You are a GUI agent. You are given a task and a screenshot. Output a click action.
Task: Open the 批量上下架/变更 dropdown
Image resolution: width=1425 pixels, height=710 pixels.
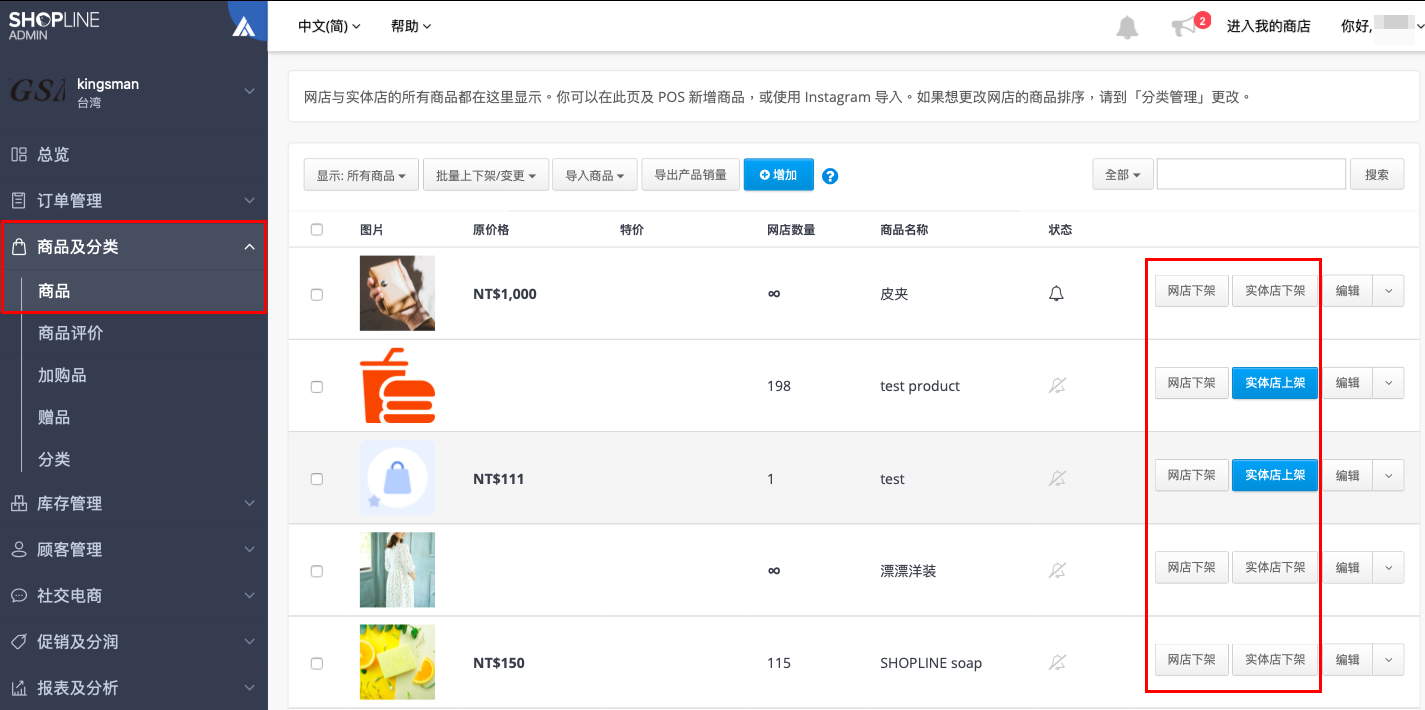[x=486, y=175]
